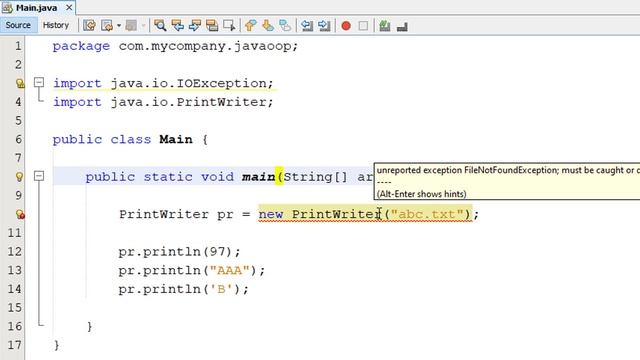This screenshot has width=640, height=360.
Task: Click Stop Macro Recording square icon
Action: tap(363, 26)
